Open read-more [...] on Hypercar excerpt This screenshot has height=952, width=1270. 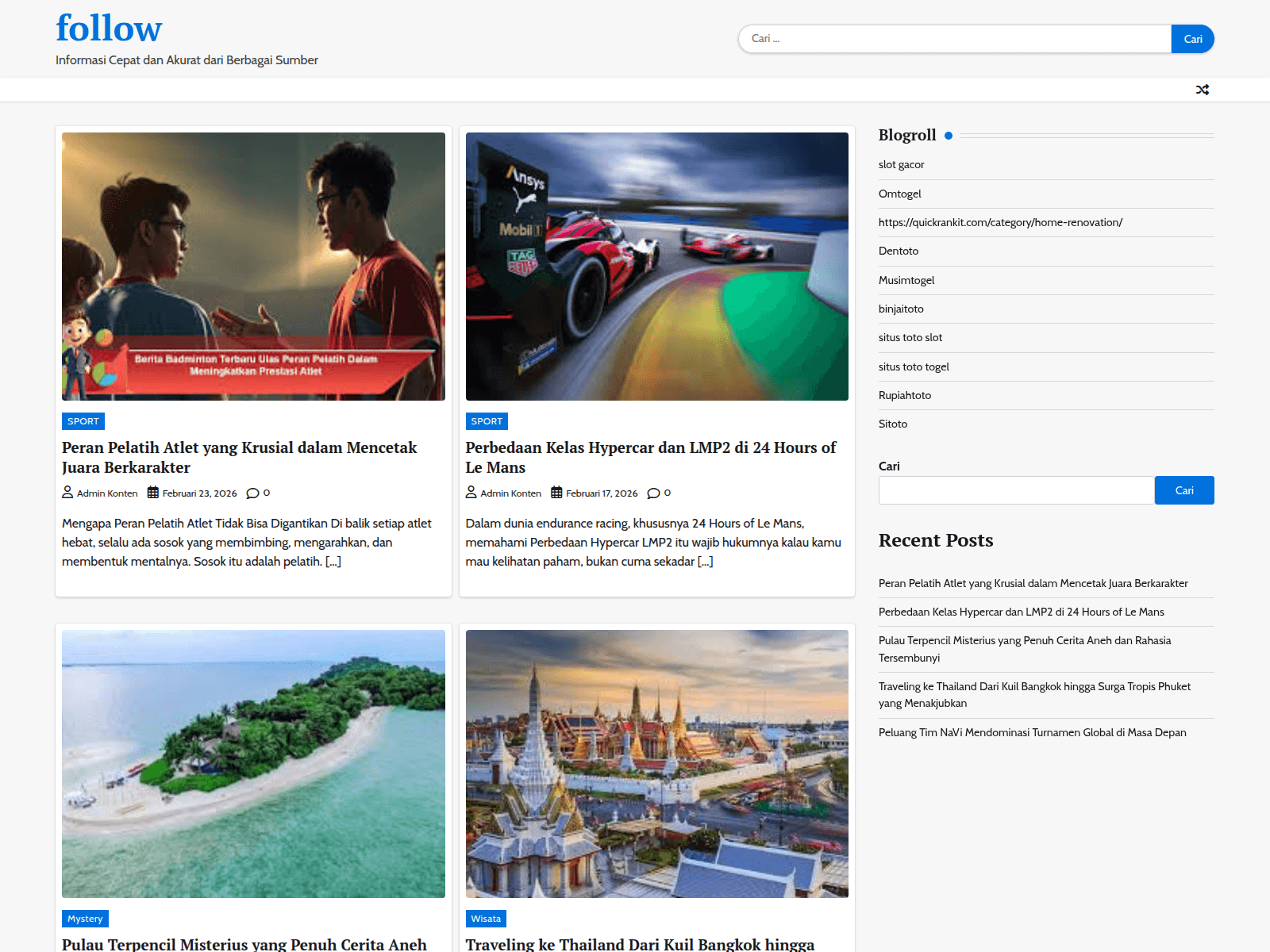tap(705, 562)
